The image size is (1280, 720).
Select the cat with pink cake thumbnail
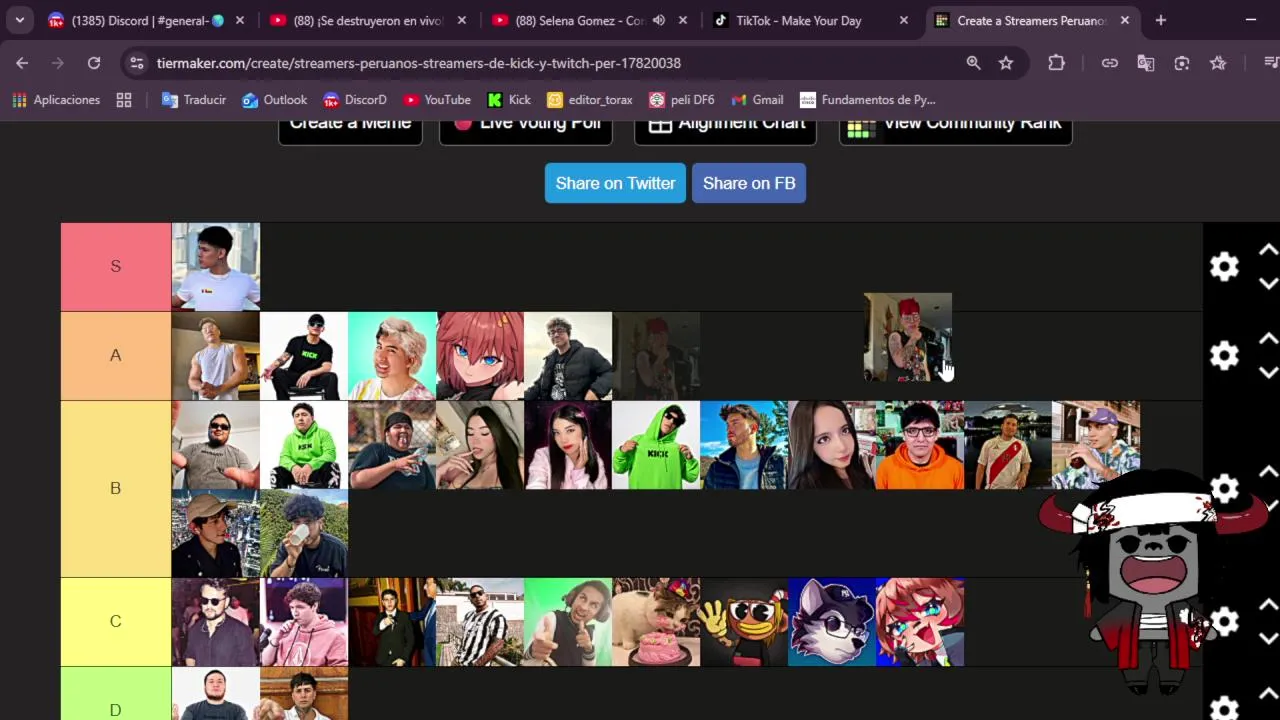tap(656, 622)
